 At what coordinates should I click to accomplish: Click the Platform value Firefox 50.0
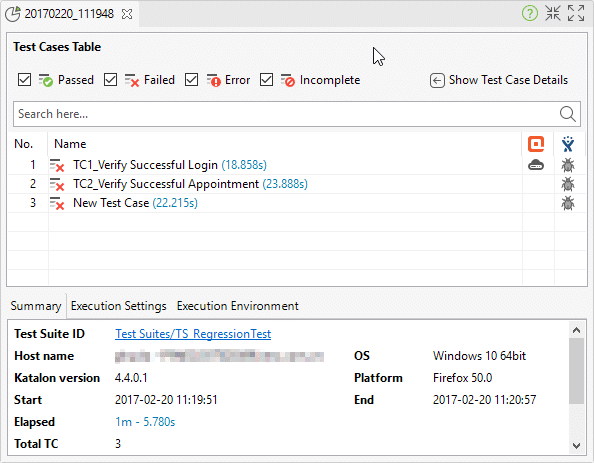463,378
